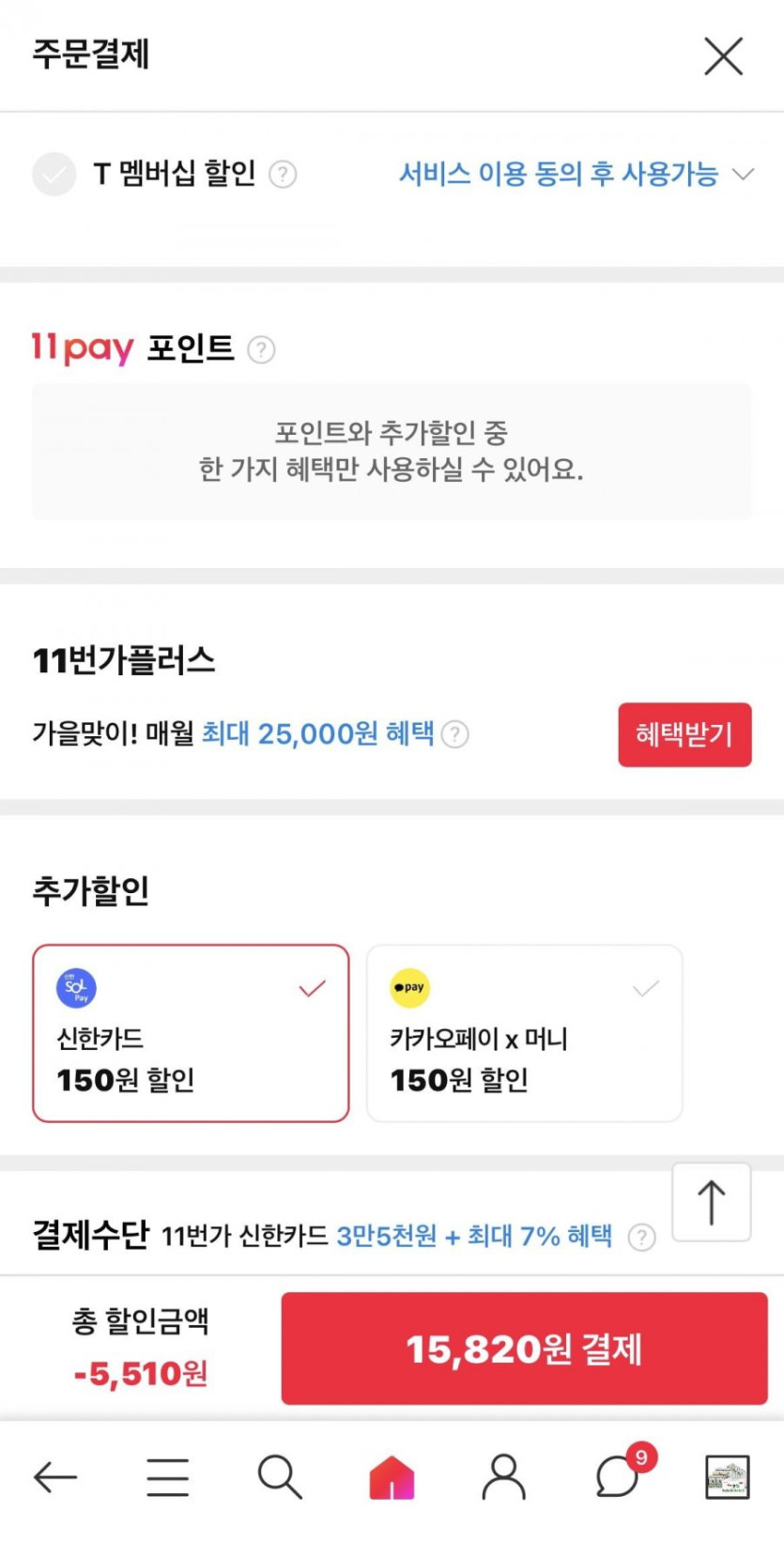The image size is (784, 1557).
Task: Open chat messages with 9 notifications
Action: [618, 1477]
